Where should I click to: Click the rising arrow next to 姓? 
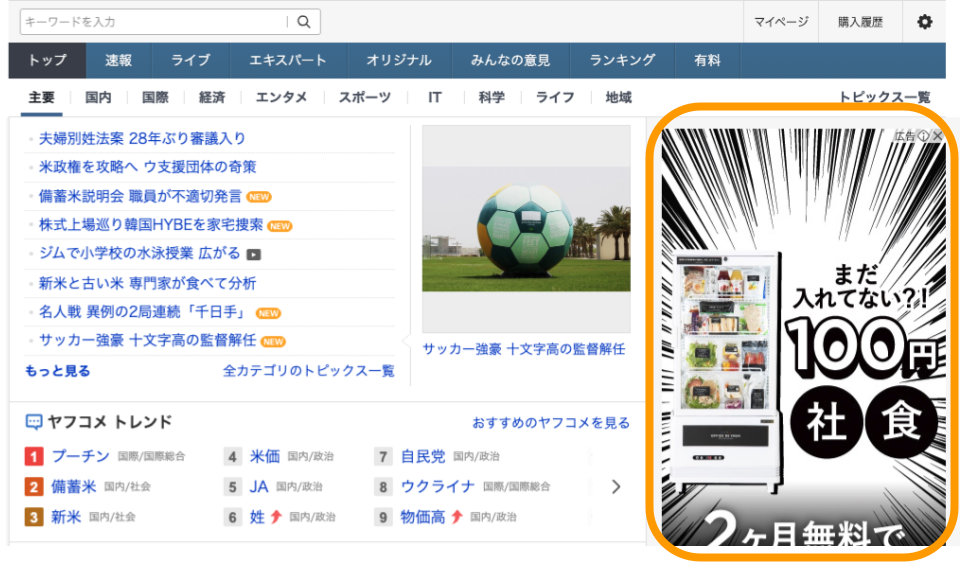click(276, 517)
